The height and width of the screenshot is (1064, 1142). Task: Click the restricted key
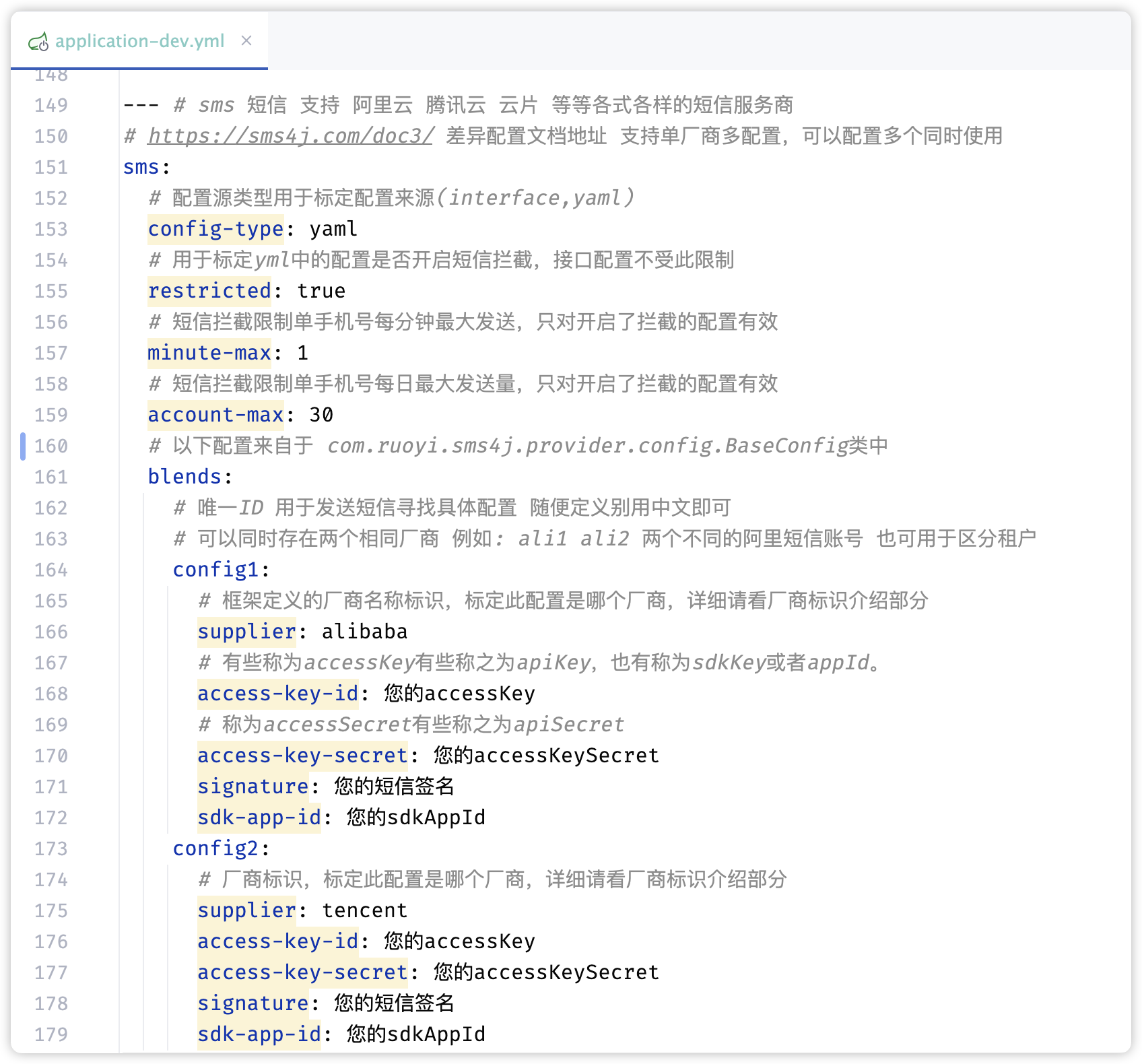click(x=209, y=291)
